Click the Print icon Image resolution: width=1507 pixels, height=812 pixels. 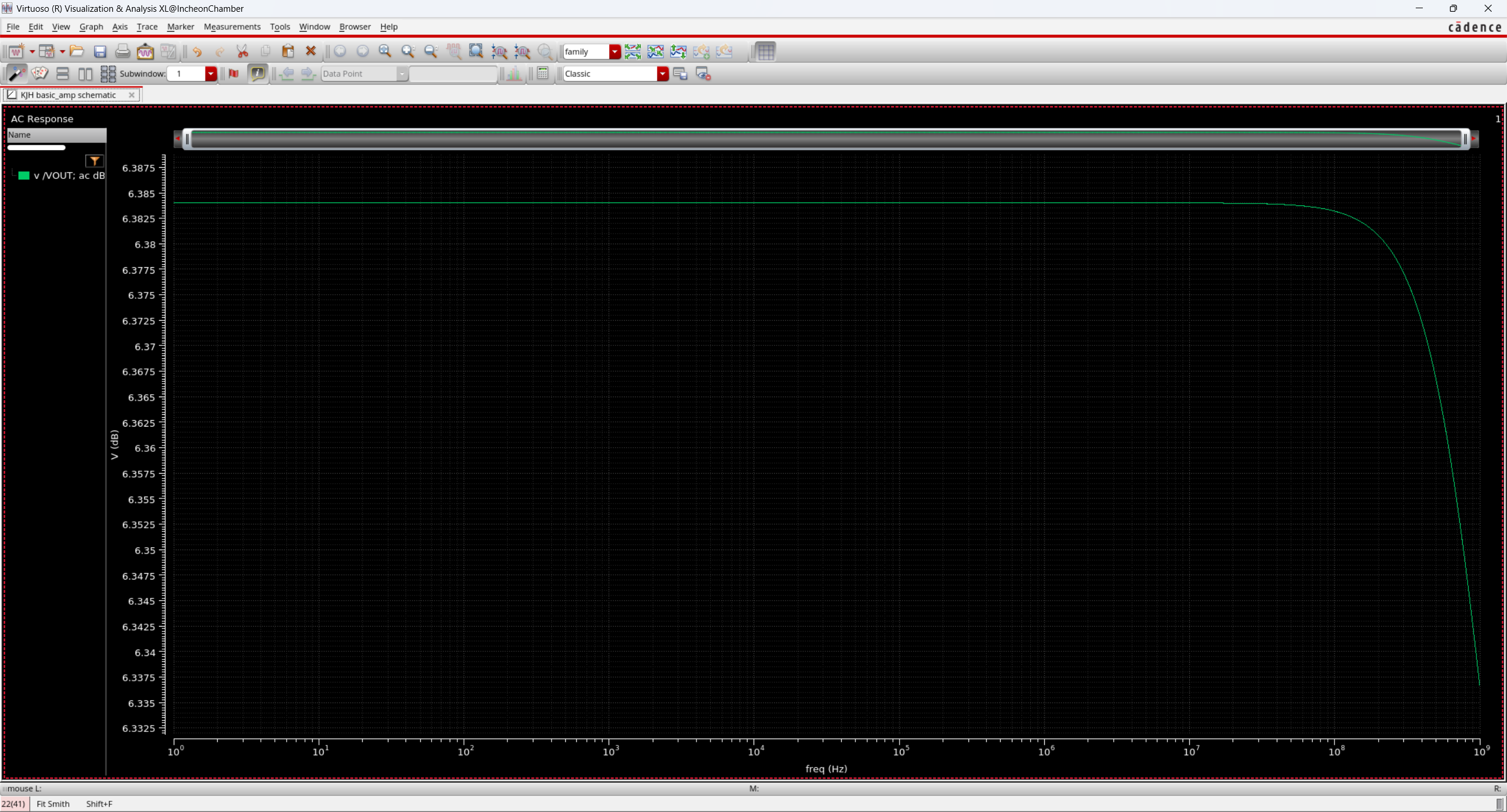point(122,52)
